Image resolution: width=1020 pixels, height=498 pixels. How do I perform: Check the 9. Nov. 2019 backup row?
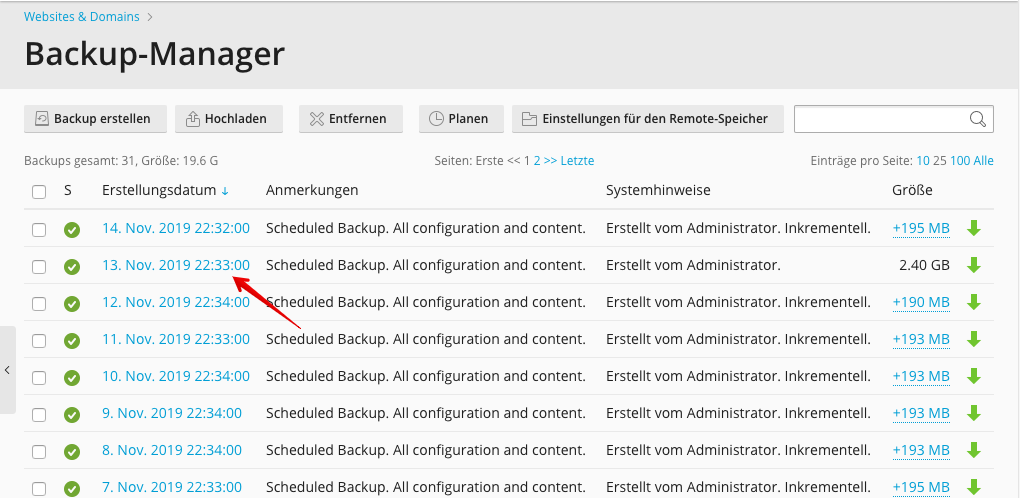tap(39, 415)
